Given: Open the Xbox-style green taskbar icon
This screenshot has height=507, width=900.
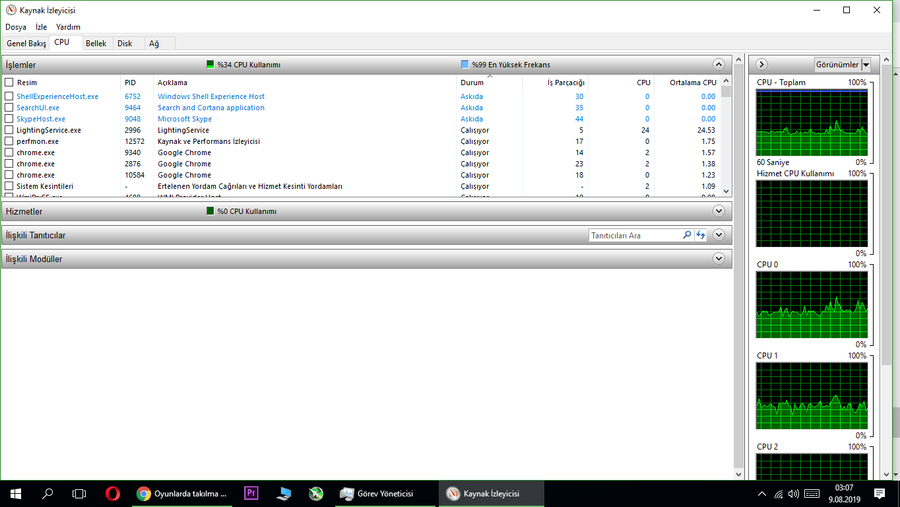Looking at the screenshot, I should pyautogui.click(x=316, y=493).
